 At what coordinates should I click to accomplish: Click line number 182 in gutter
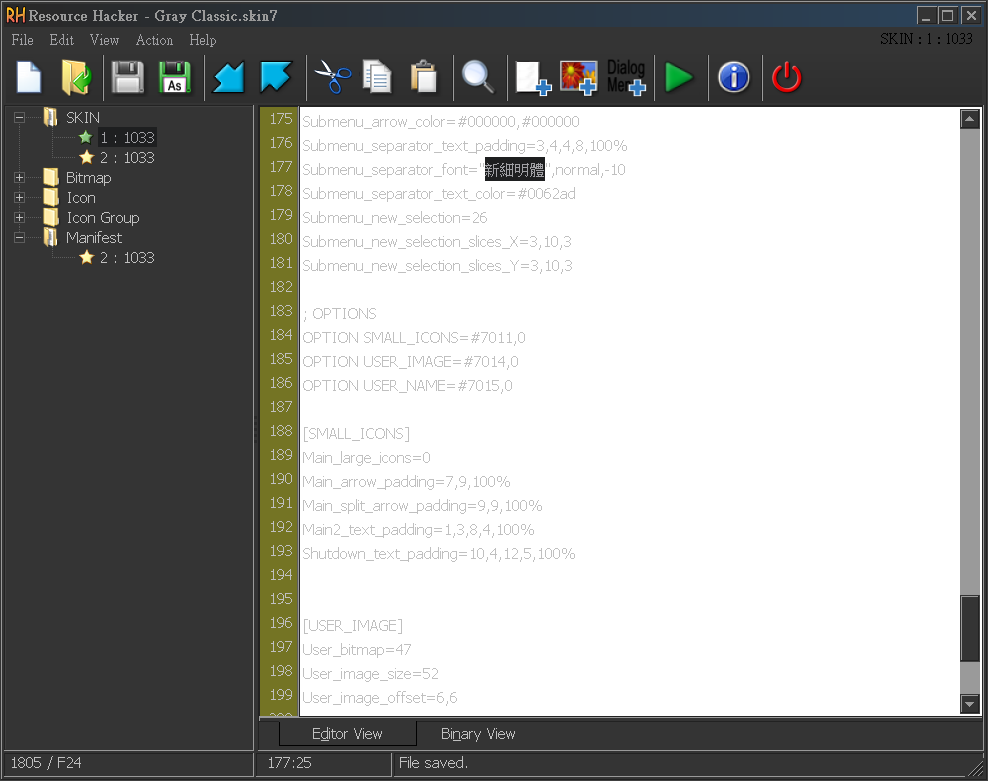tap(281, 287)
